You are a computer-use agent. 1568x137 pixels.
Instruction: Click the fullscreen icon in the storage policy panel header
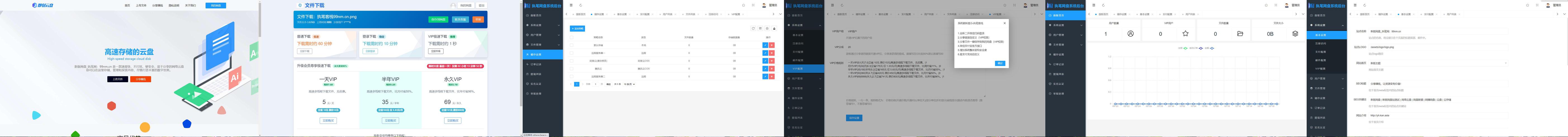tap(753, 5)
